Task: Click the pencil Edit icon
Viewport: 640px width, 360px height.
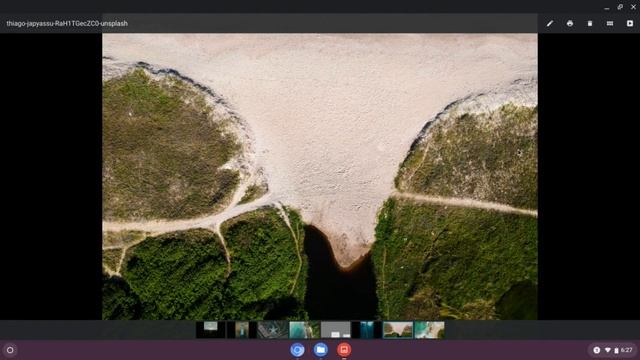Action: 550,23
